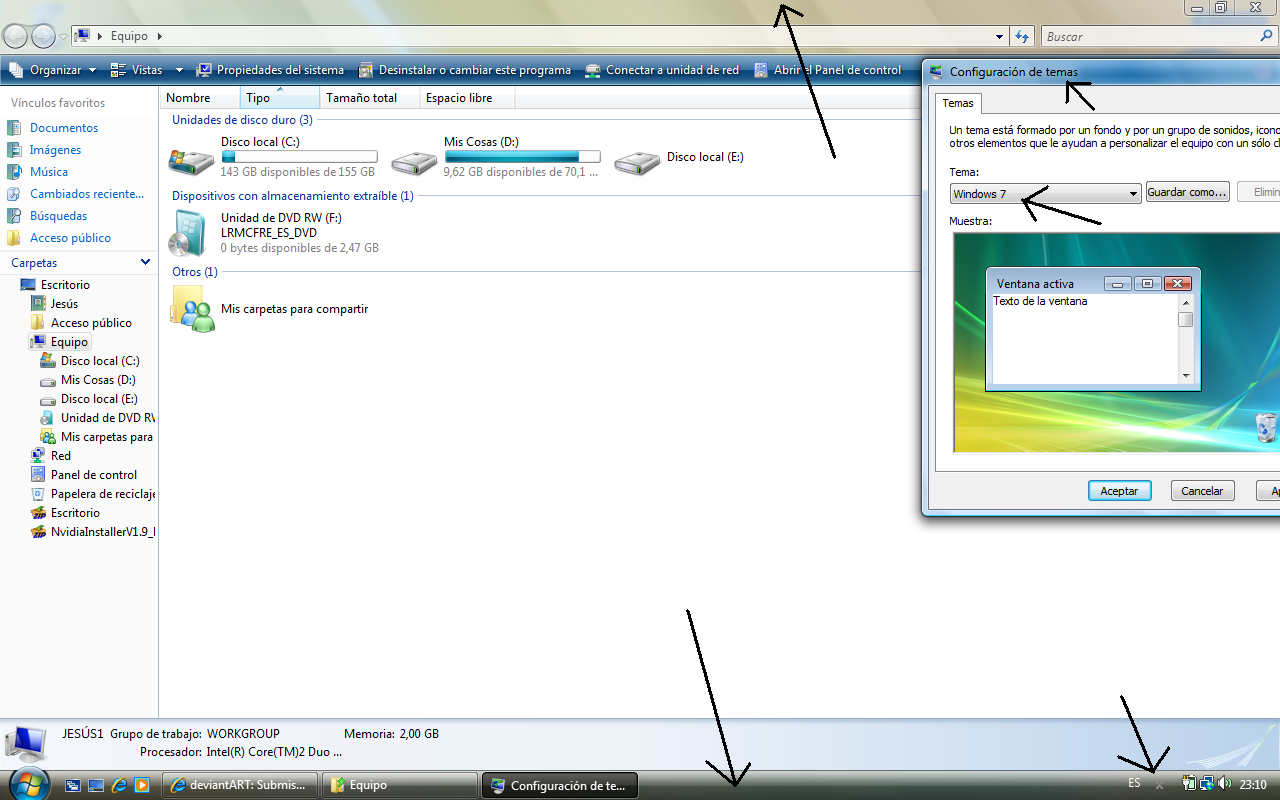This screenshot has width=1280, height=800.
Task: Open the Vistas button
Action: click(x=137, y=70)
